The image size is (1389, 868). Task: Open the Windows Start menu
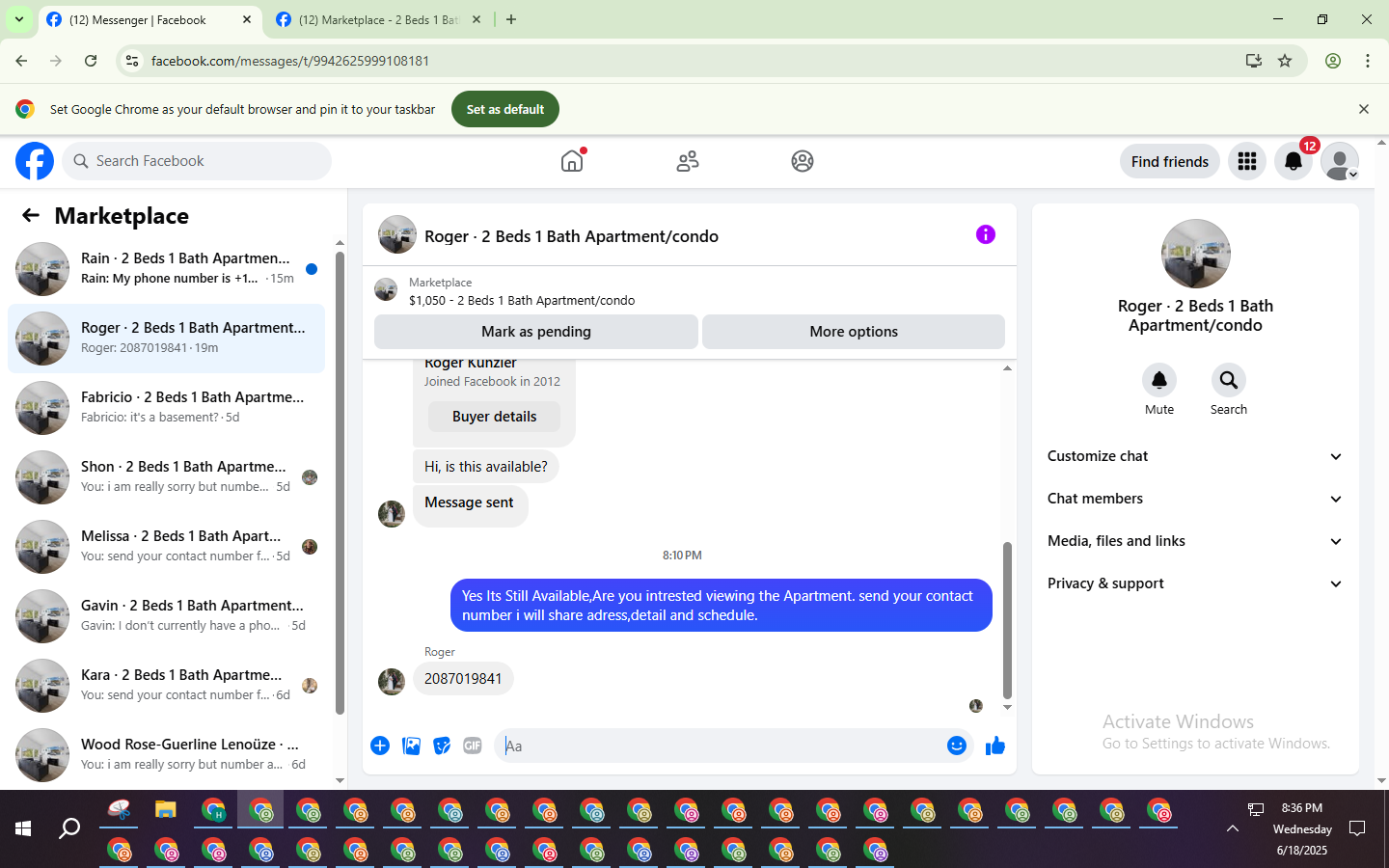[x=23, y=828]
